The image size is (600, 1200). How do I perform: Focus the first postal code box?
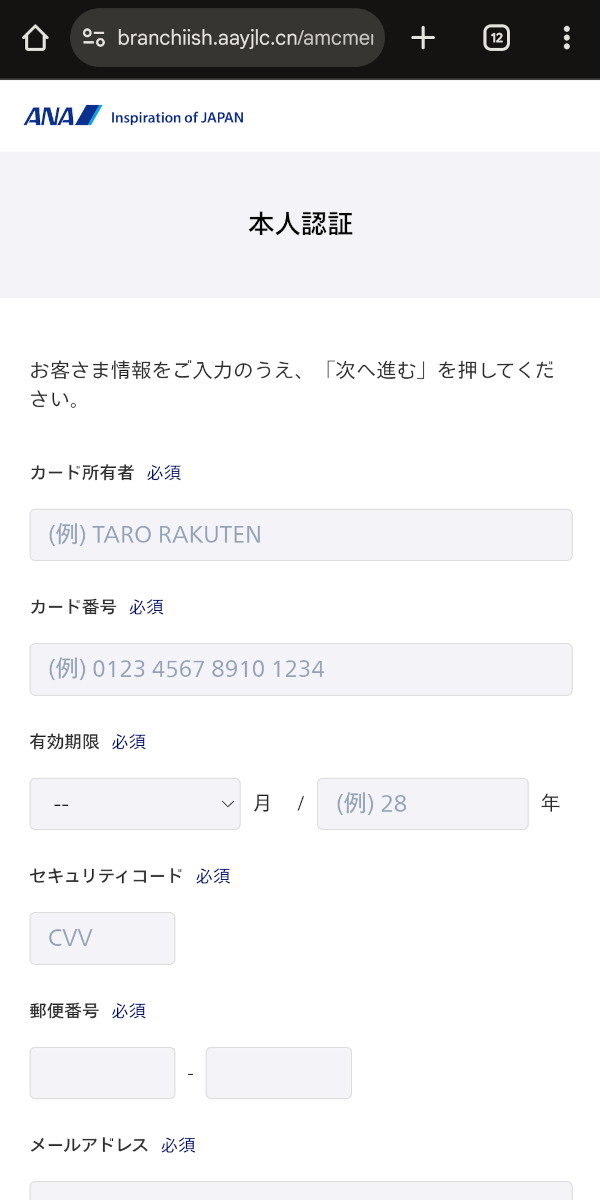coord(102,1073)
